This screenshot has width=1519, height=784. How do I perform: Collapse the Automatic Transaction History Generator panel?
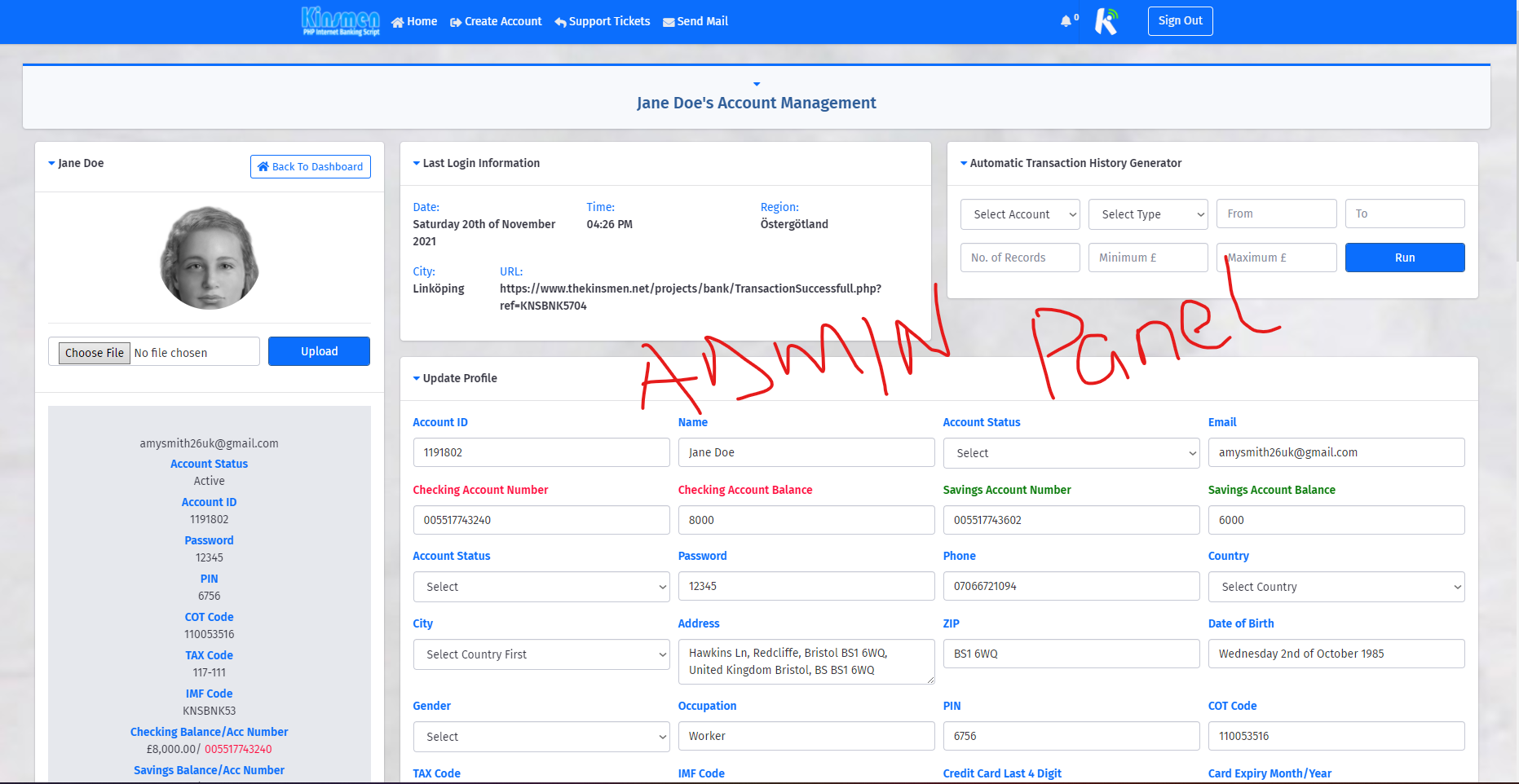click(x=964, y=164)
